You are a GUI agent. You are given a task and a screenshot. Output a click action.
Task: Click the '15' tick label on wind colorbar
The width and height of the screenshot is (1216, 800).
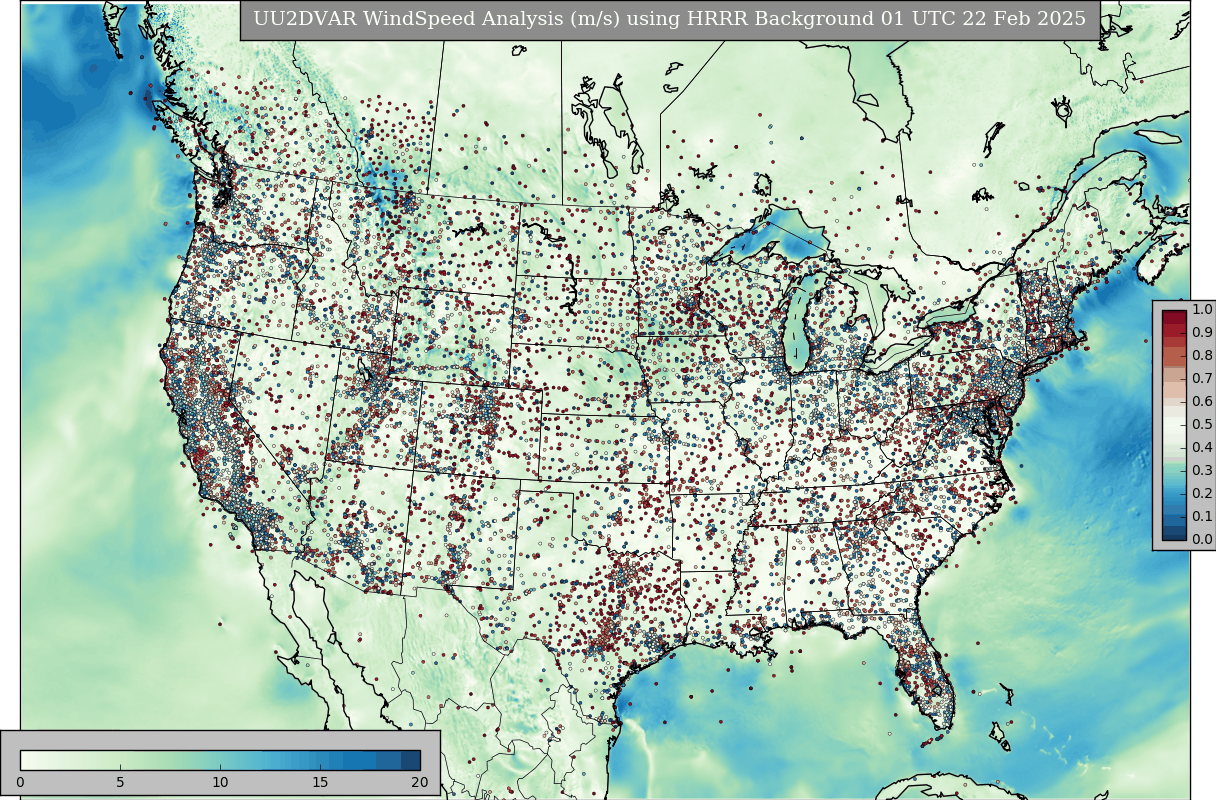point(320,782)
